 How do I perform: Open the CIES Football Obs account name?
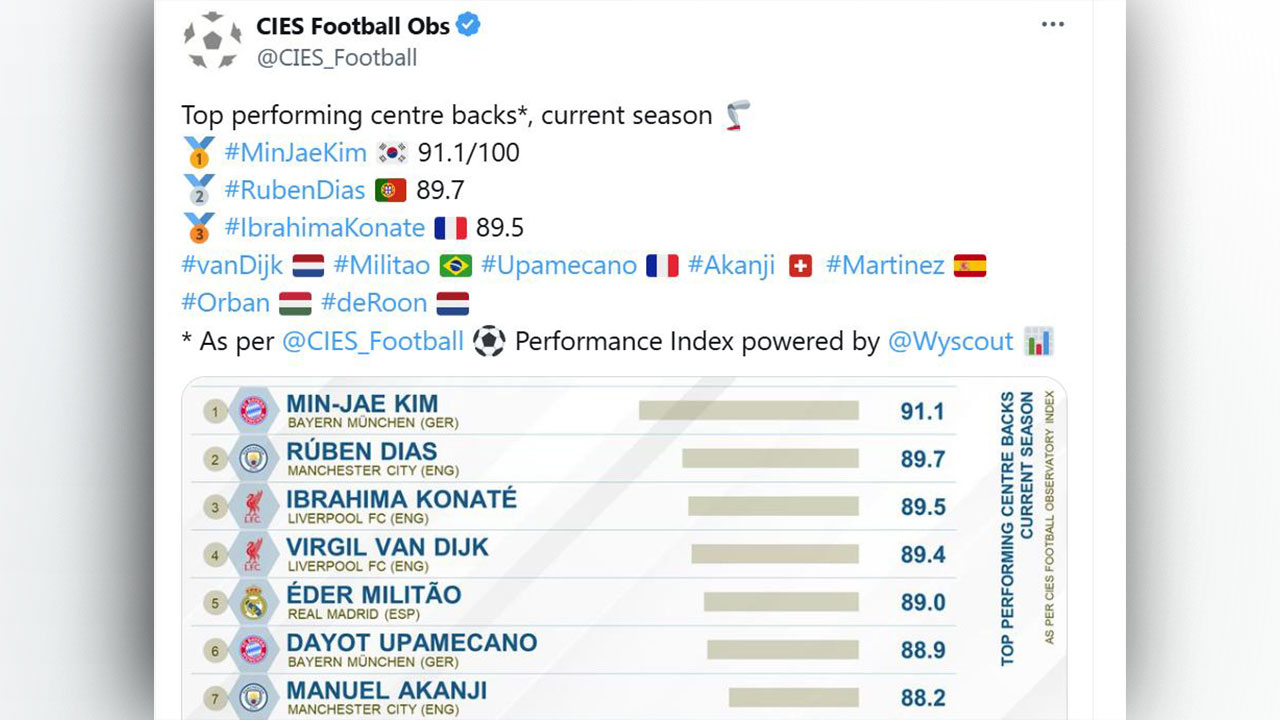click(x=353, y=26)
